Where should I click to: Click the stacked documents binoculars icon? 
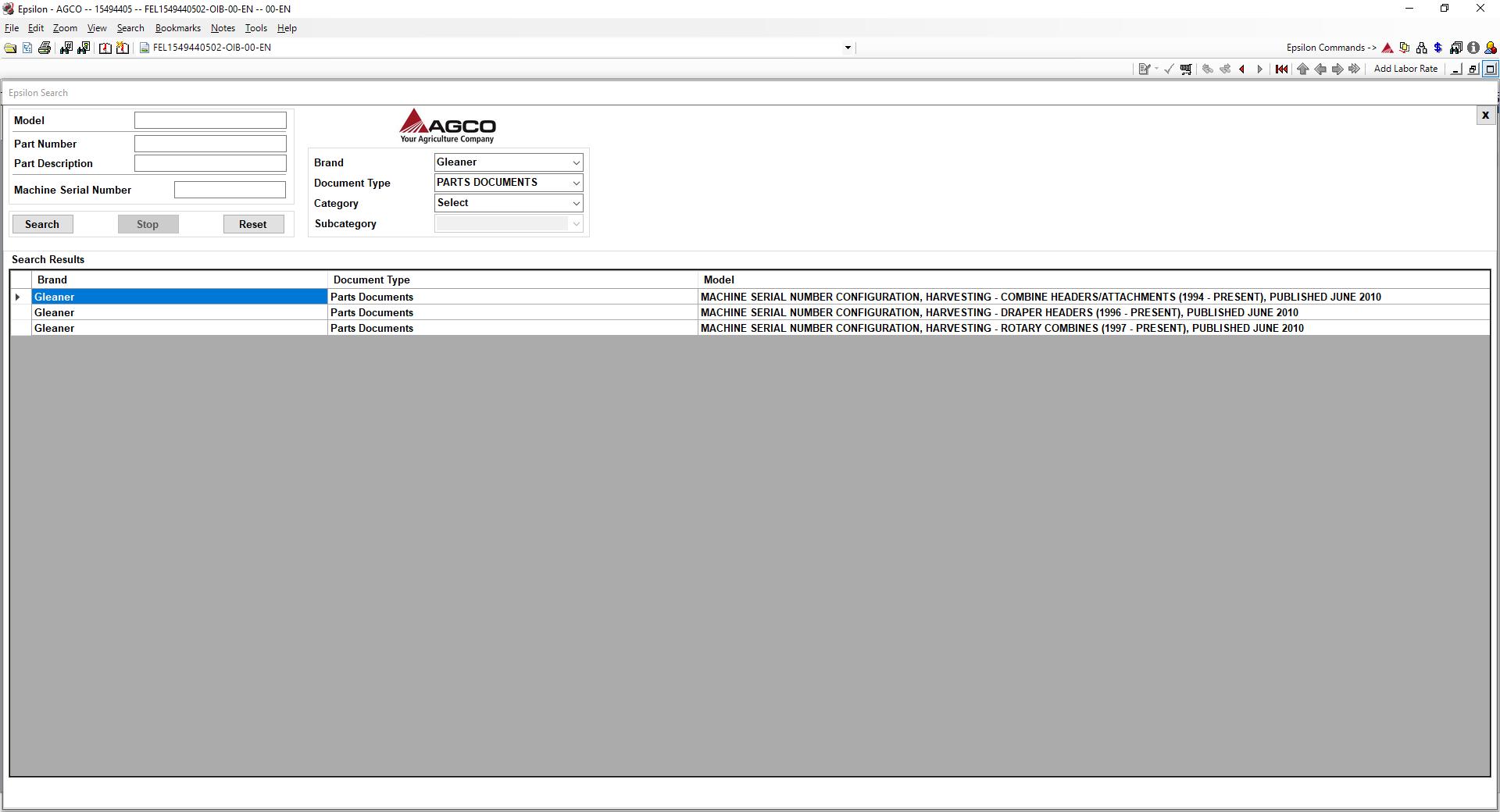point(1456,48)
